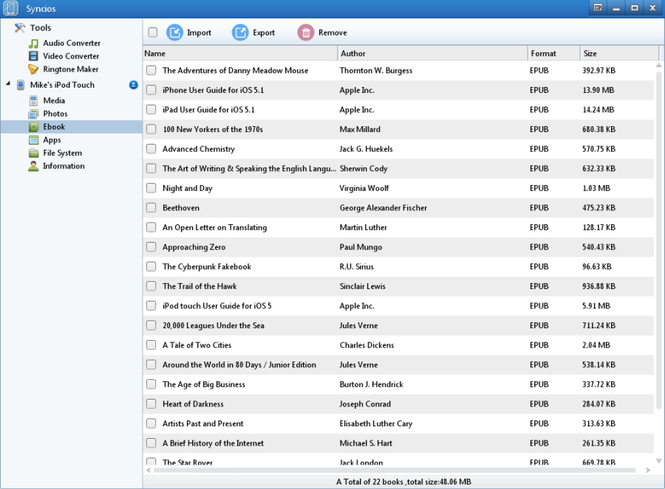The image size is (665, 489).
Task: Sort by the Format column header
Action: 554,53
